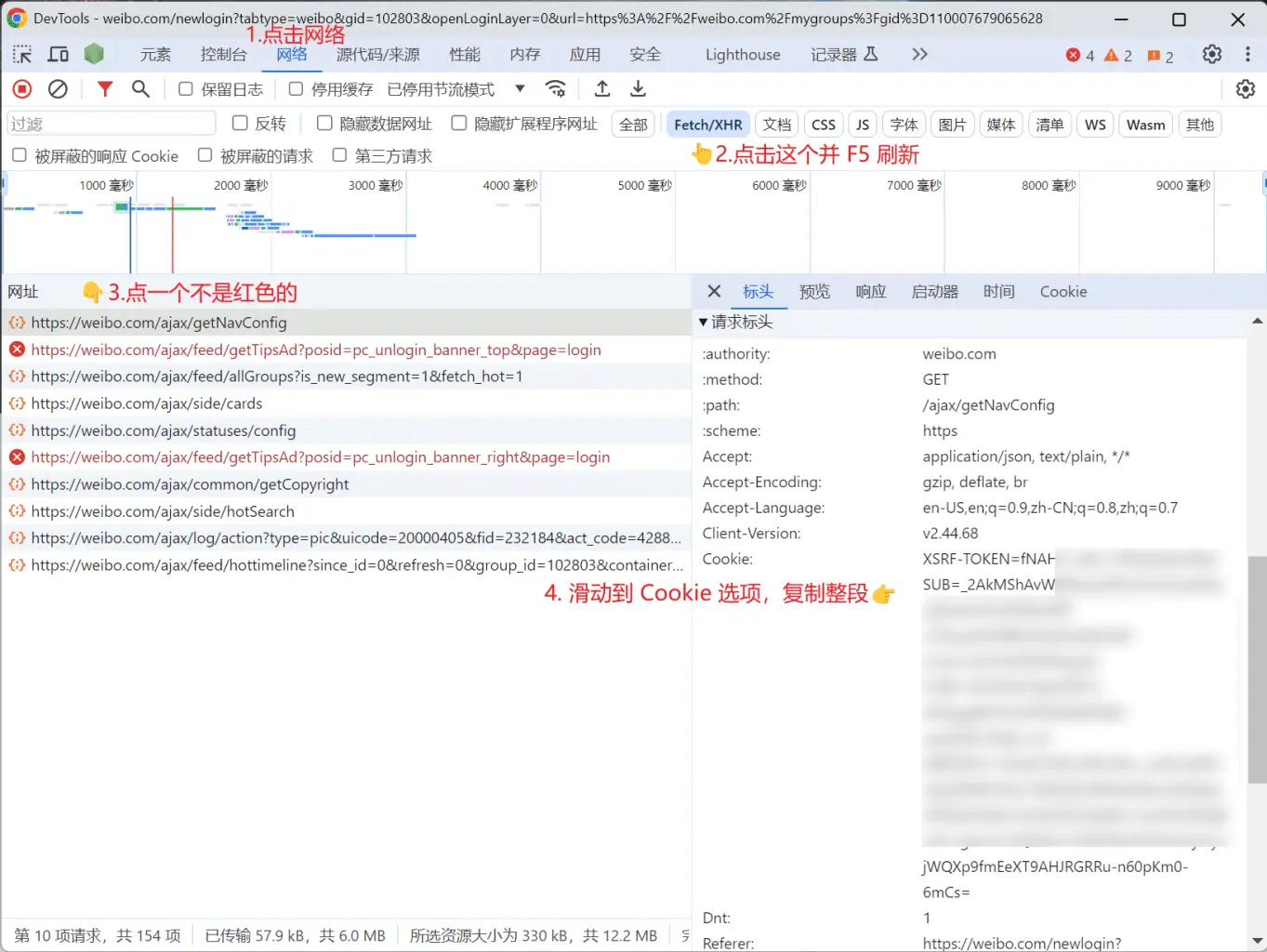
Task: Open the more tabs chevron
Action: tap(919, 54)
